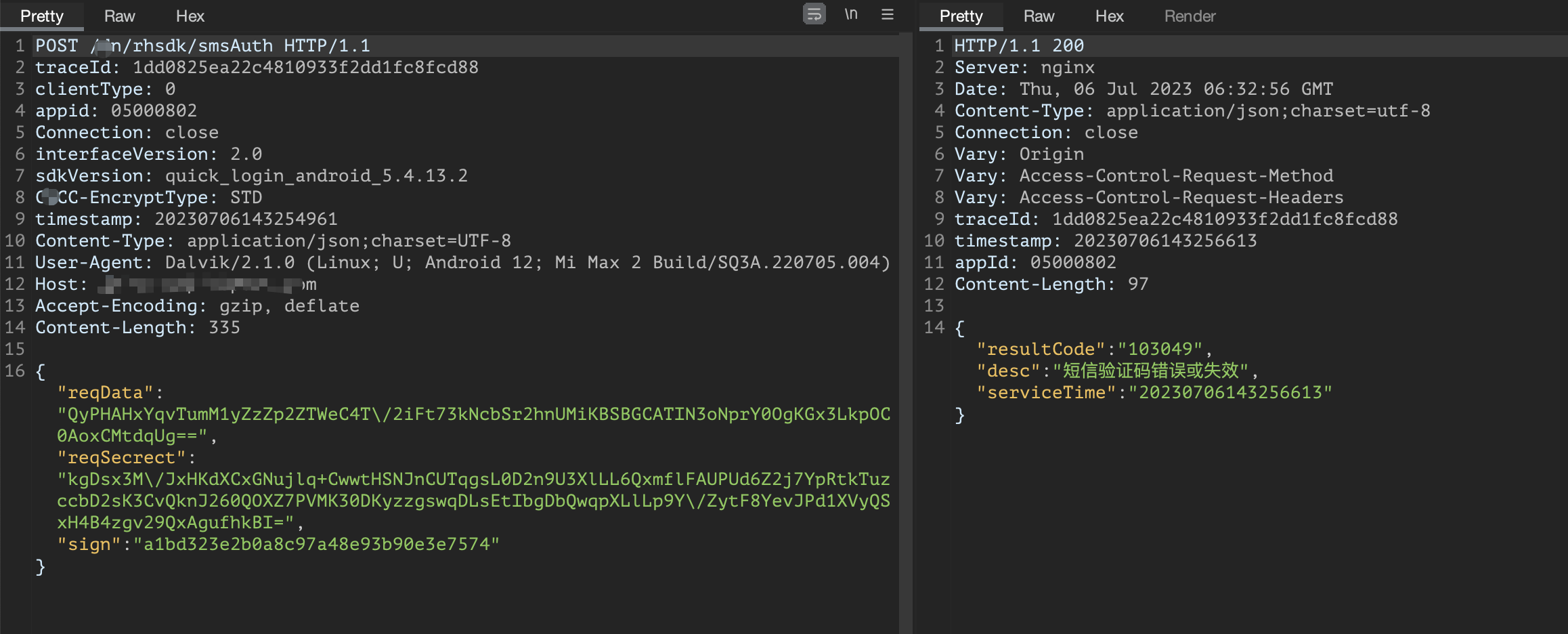
Task: Click the EncryptType STD header line
Action: (x=148, y=198)
